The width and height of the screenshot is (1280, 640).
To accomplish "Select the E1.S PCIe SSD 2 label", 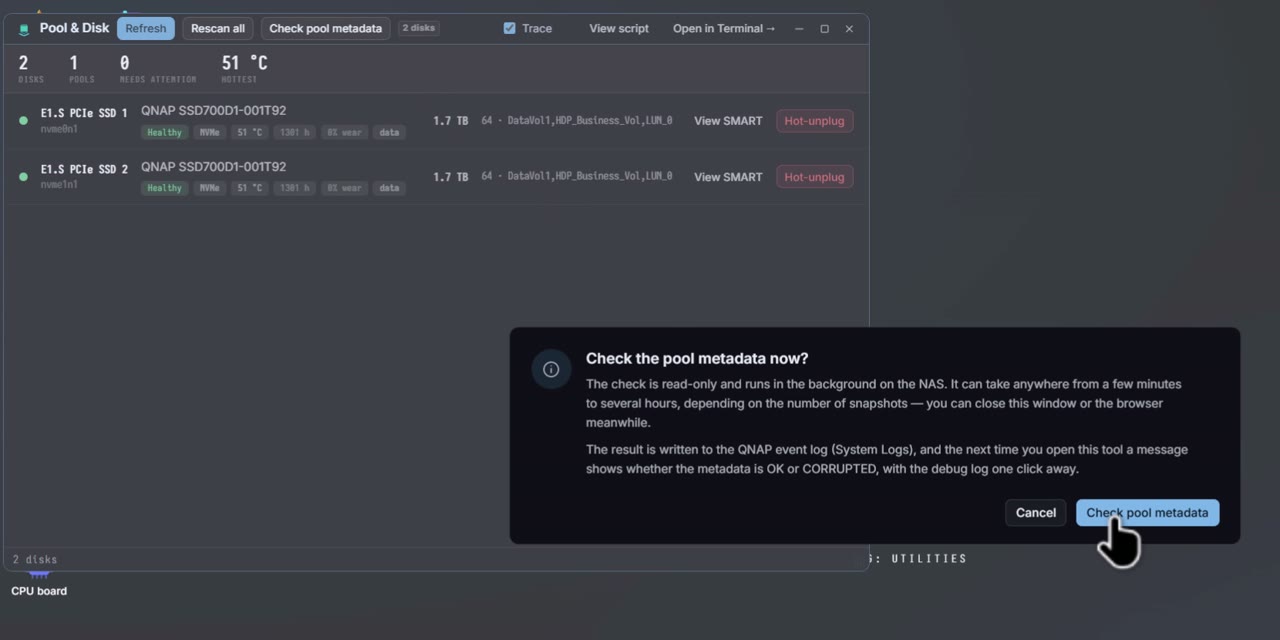I will 84,169.
